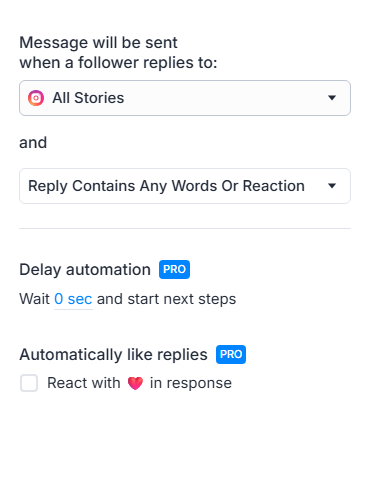Click the Instagram icon in All Stories dropdown
Screen dimensions: 372x477
pyautogui.click(x=36, y=98)
